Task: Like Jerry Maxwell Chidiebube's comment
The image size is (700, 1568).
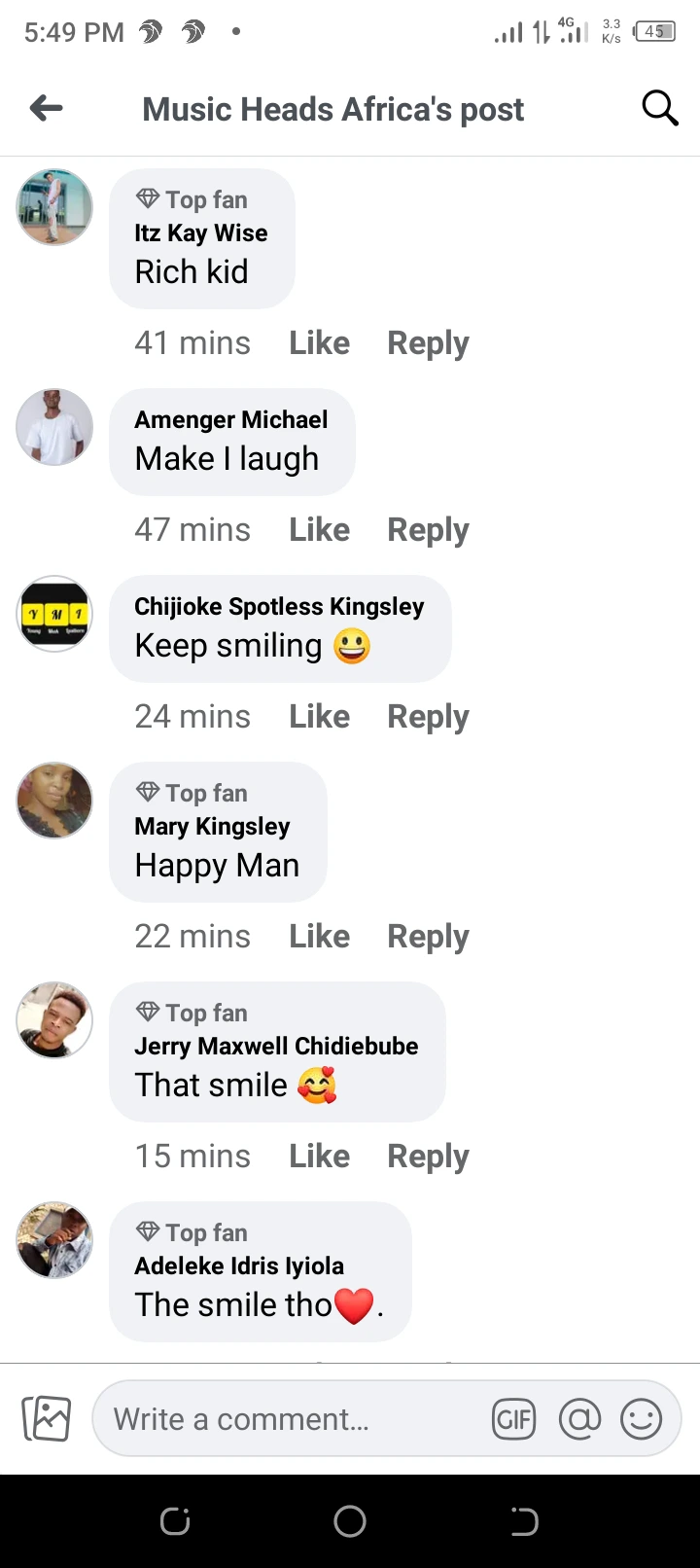Action: pyautogui.click(x=319, y=1157)
